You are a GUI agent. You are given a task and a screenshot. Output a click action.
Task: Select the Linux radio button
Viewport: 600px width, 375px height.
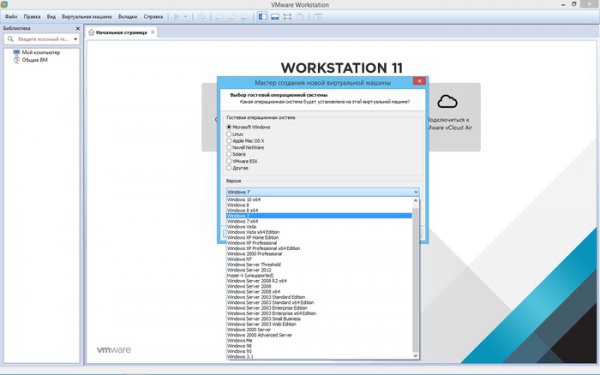coord(229,134)
